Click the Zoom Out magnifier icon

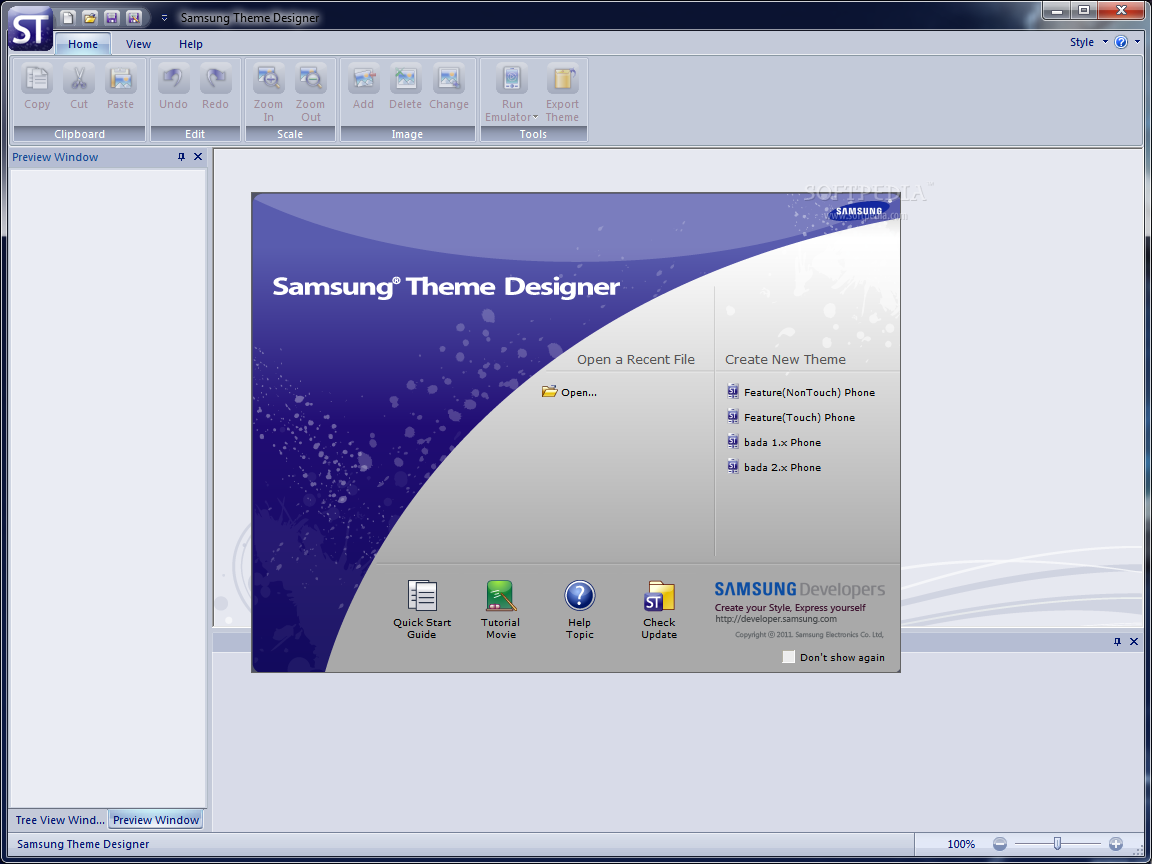tap(311, 79)
